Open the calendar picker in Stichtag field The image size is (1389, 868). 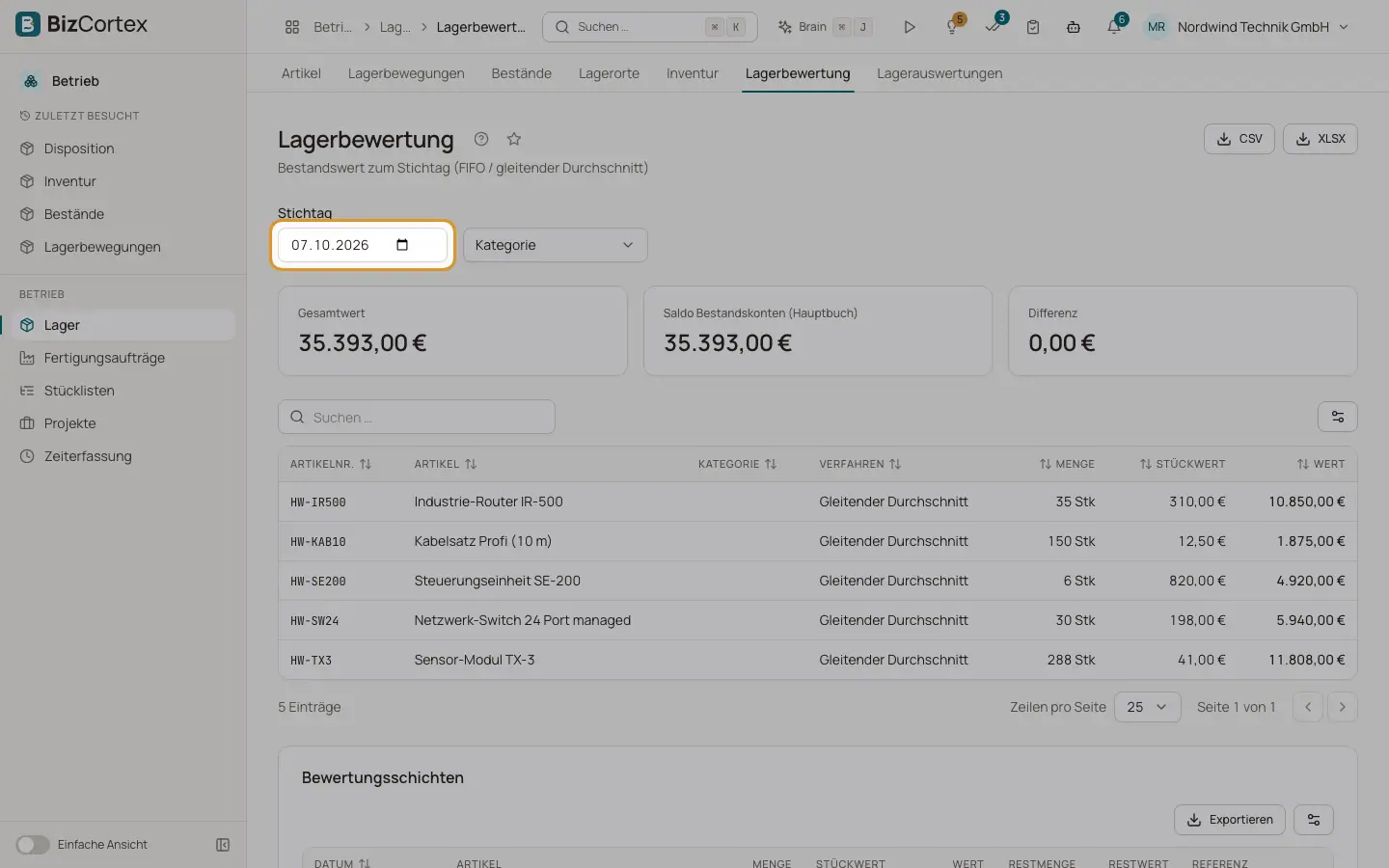coord(402,245)
